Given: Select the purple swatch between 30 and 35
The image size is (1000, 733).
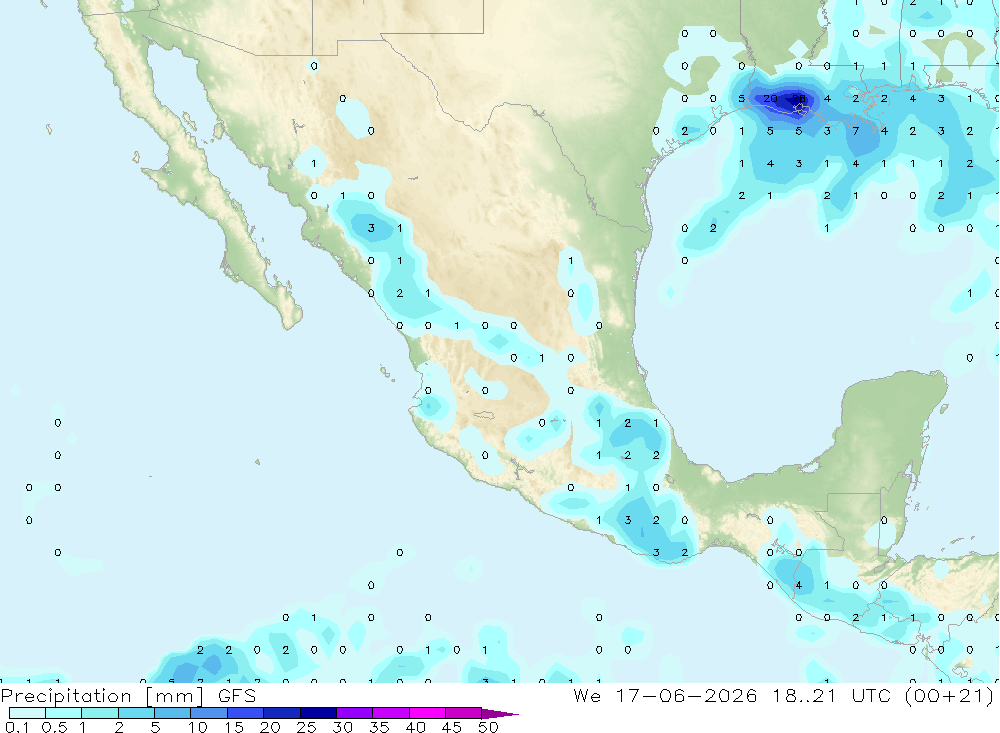Looking at the screenshot, I should 355,713.
